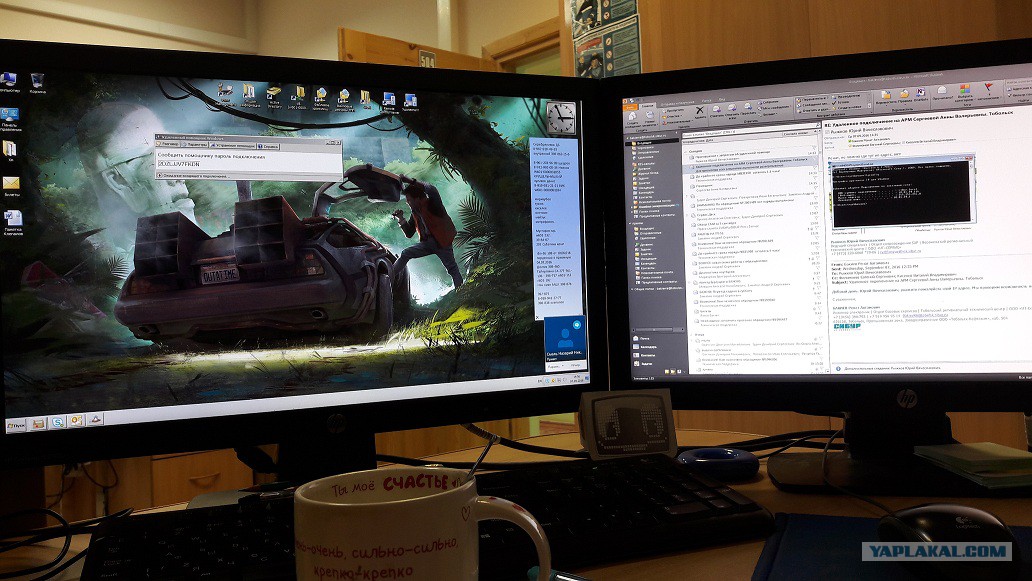Open the Computer icon on the desktop
Viewport: 1032px width, 581px height.
(8, 80)
